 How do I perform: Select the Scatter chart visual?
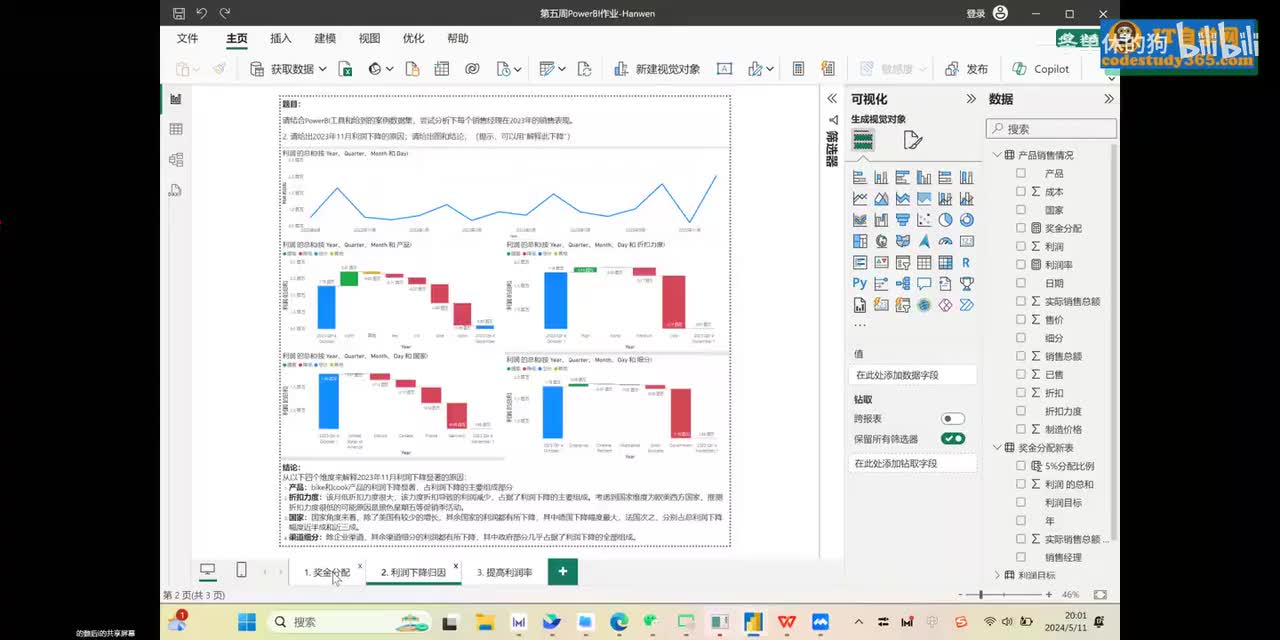[x=924, y=220]
